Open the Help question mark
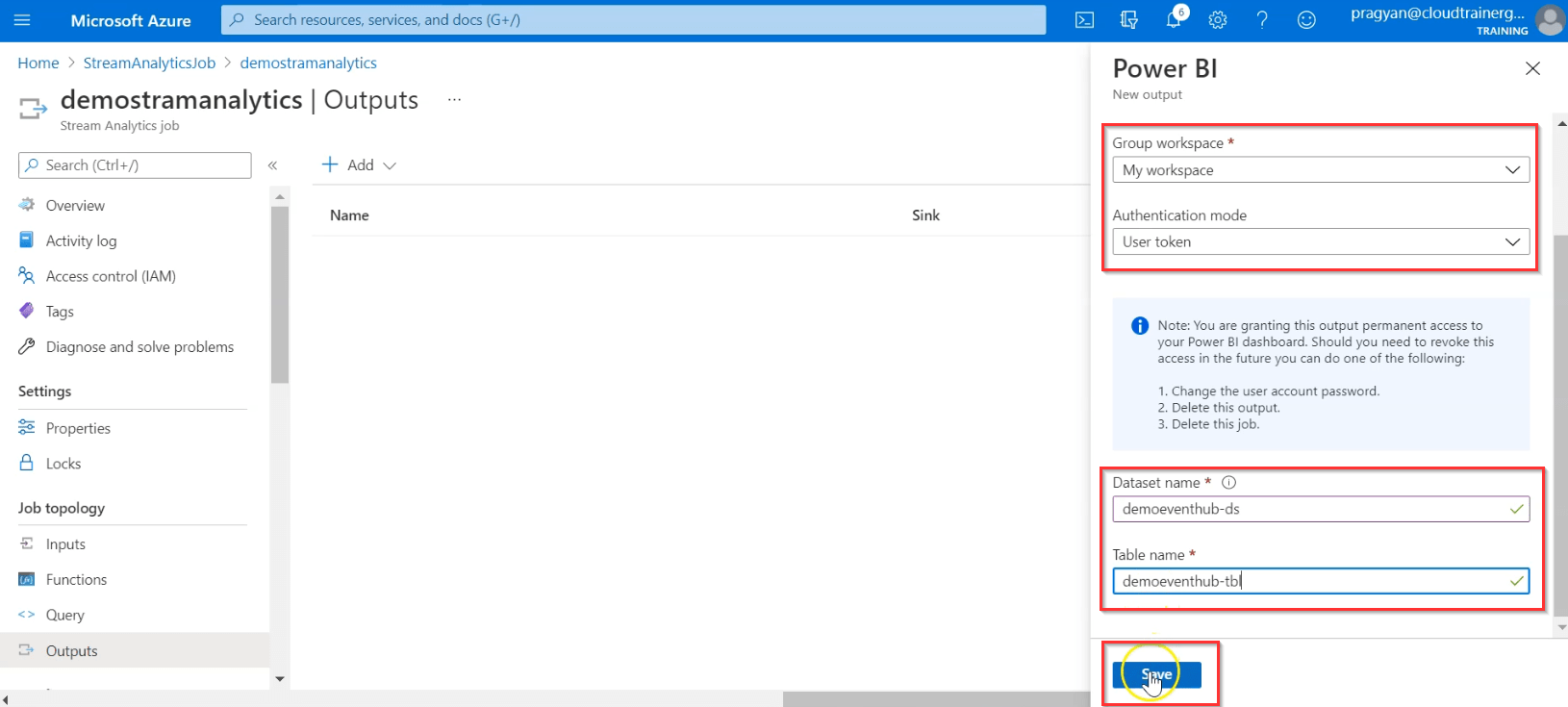1568x707 pixels. tap(1262, 20)
